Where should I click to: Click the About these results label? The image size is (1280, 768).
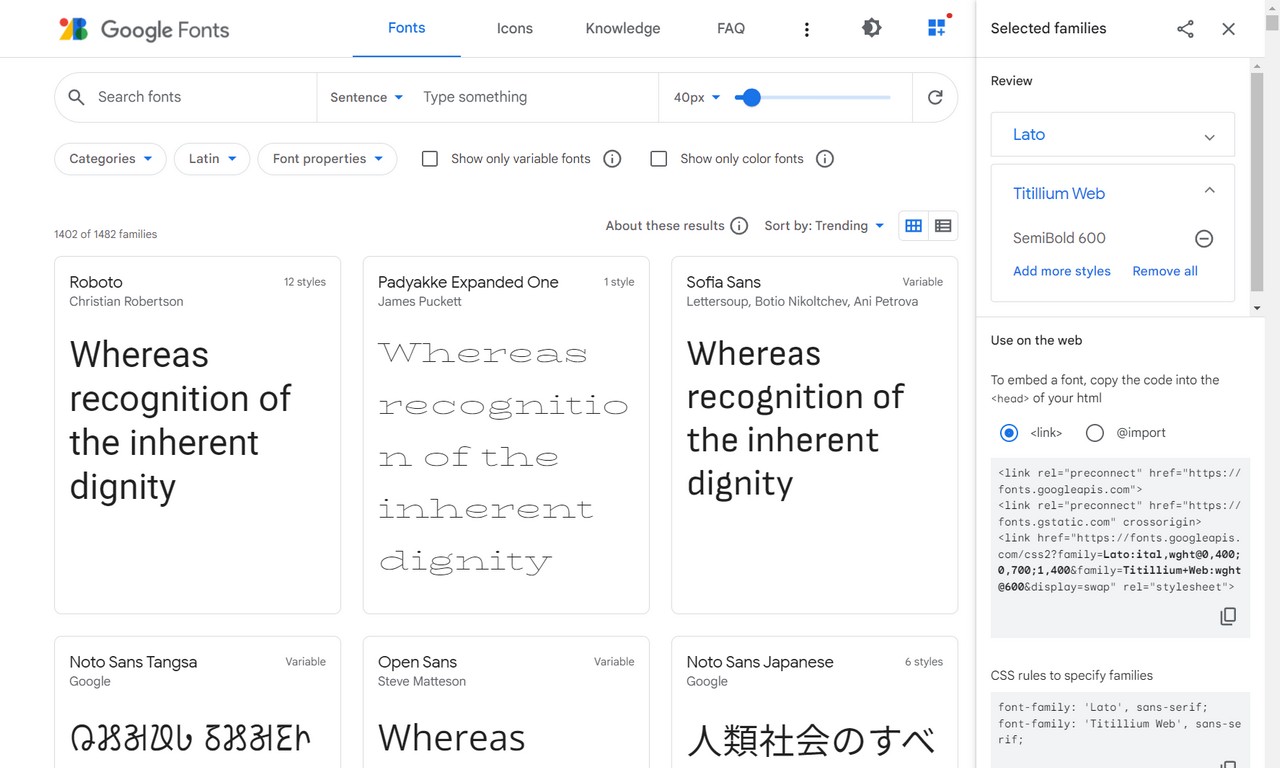[x=665, y=226]
